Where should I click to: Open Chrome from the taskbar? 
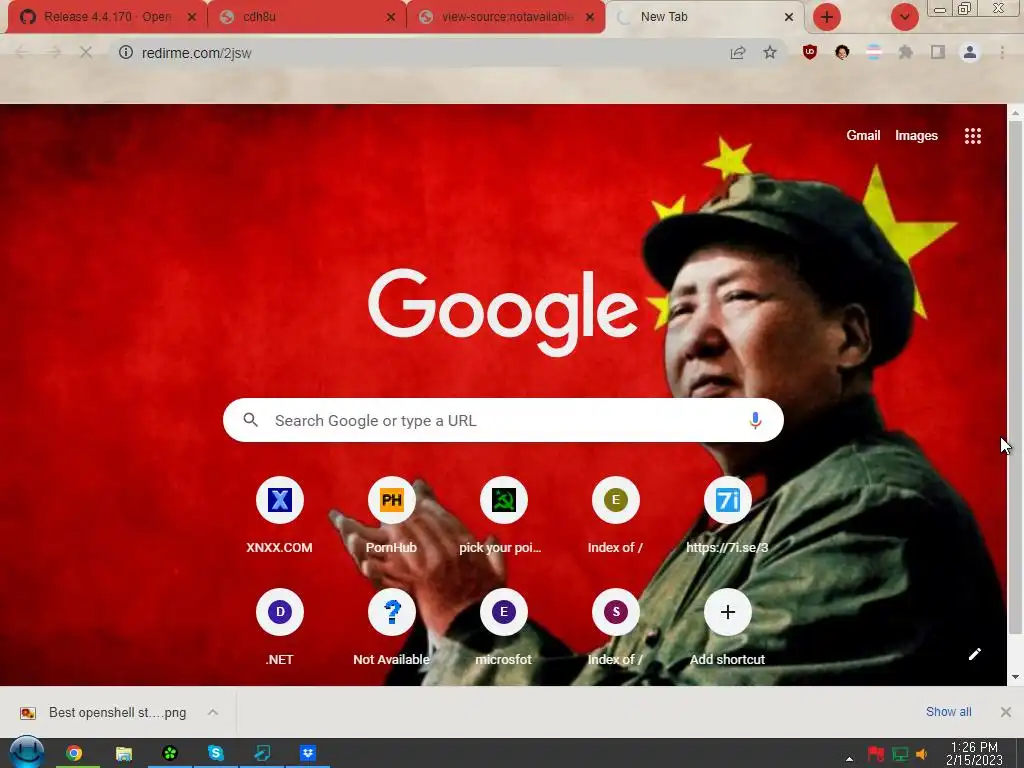74,753
